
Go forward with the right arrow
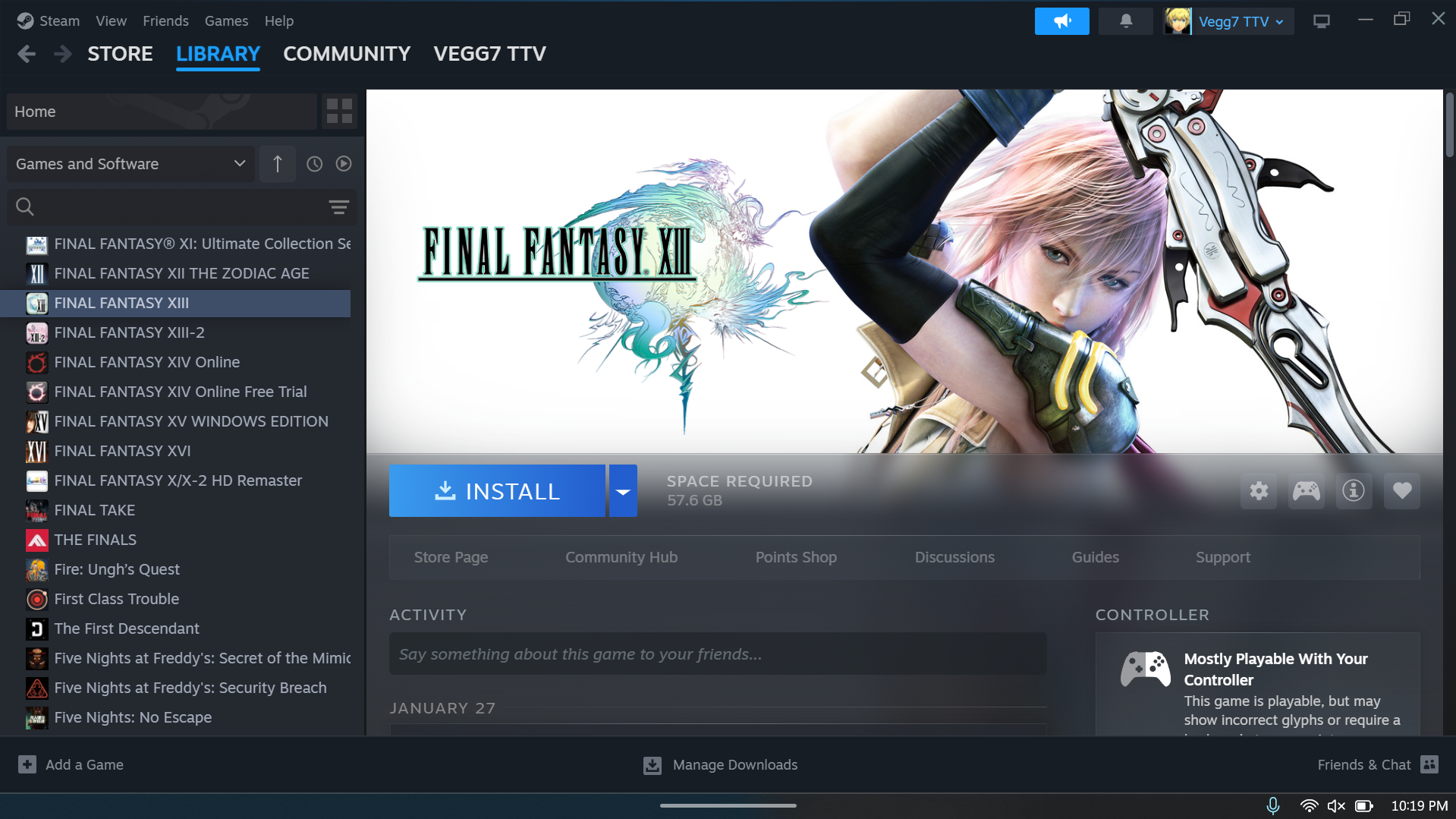(x=63, y=54)
